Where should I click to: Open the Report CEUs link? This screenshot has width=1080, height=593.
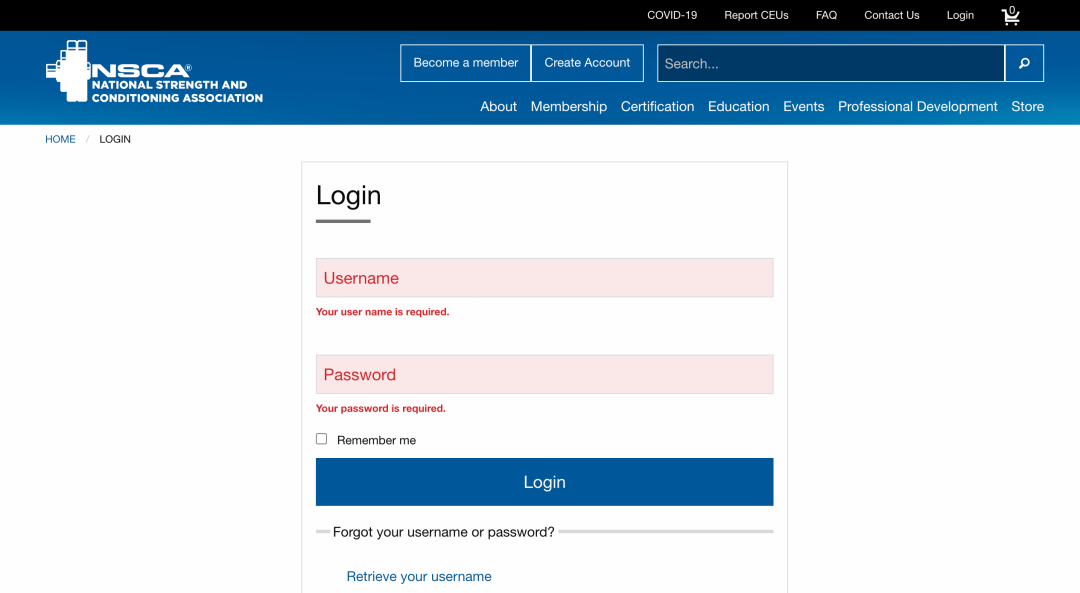[x=756, y=15]
